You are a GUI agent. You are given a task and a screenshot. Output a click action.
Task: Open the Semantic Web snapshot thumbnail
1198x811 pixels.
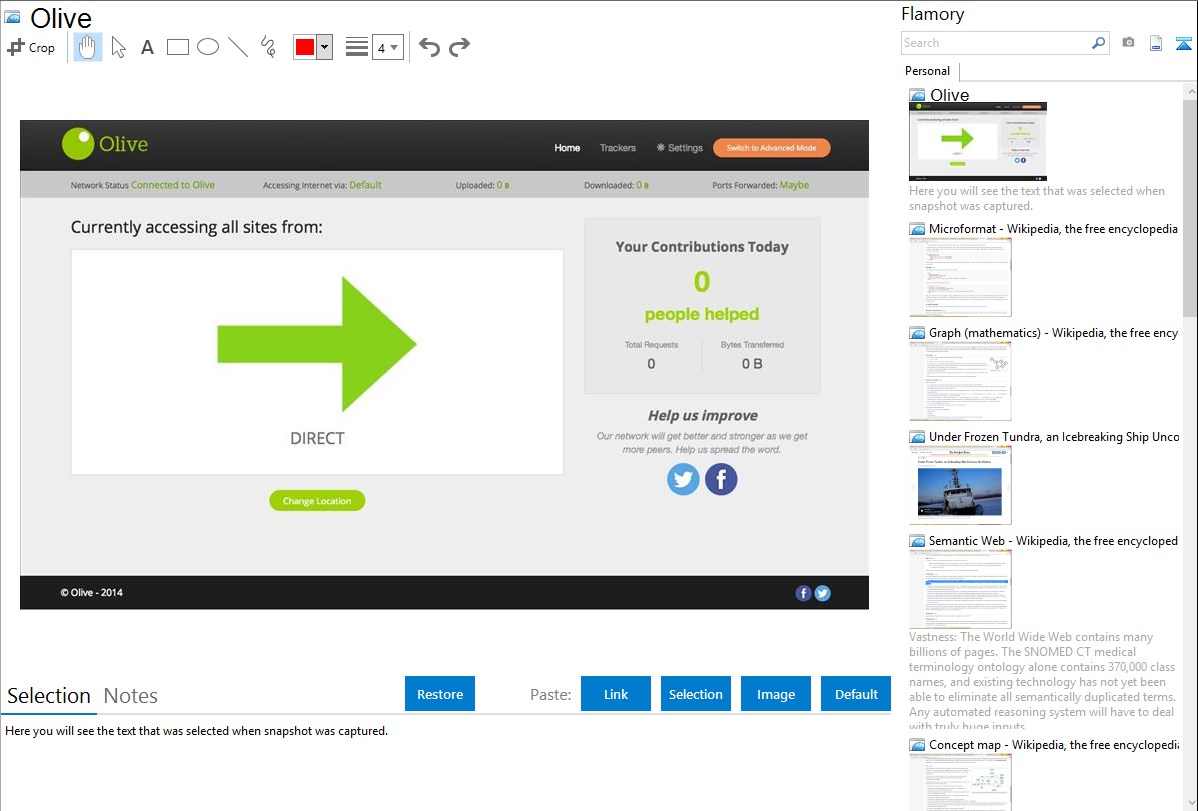click(x=960, y=589)
